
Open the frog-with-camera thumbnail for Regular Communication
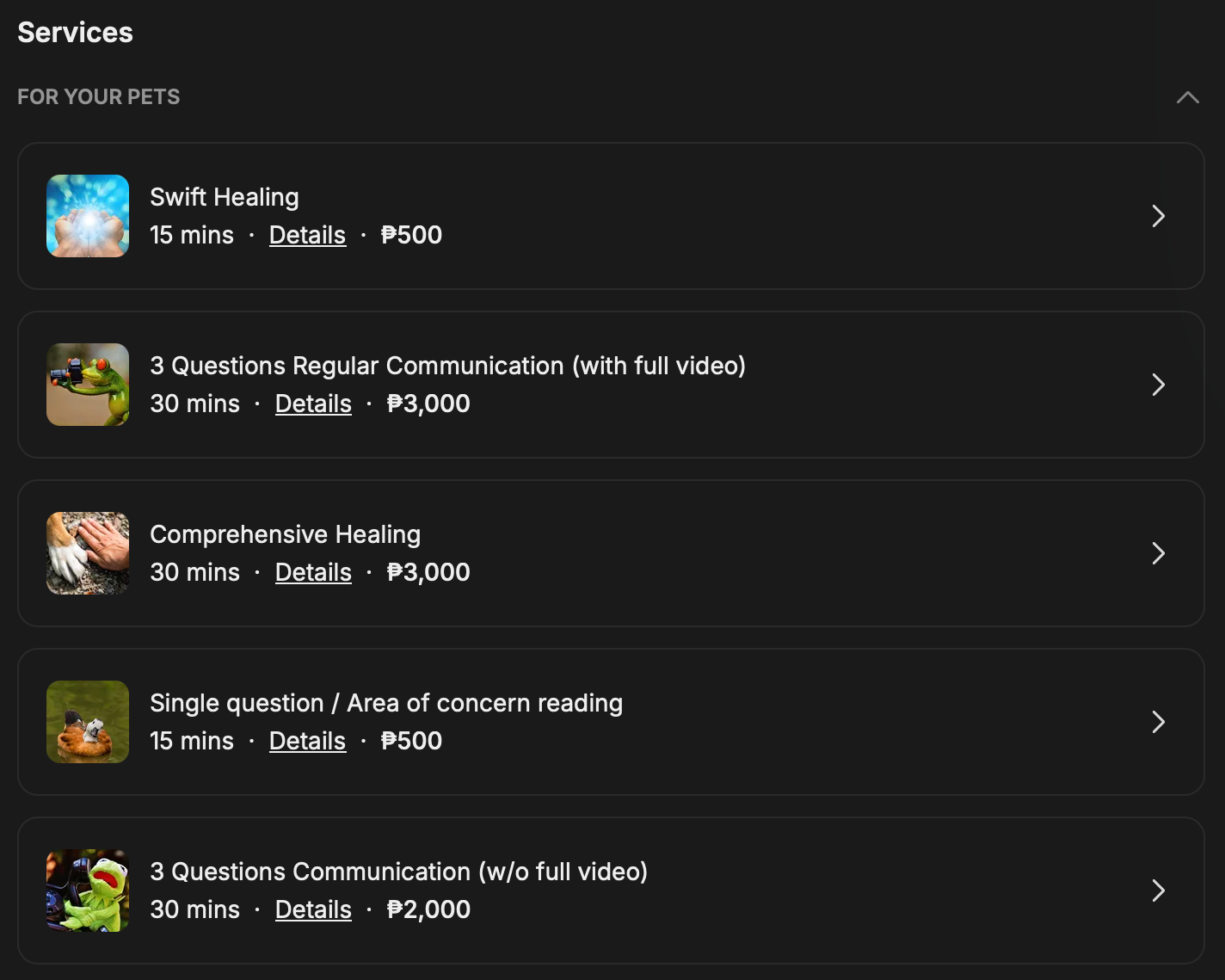pyautogui.click(x=88, y=385)
